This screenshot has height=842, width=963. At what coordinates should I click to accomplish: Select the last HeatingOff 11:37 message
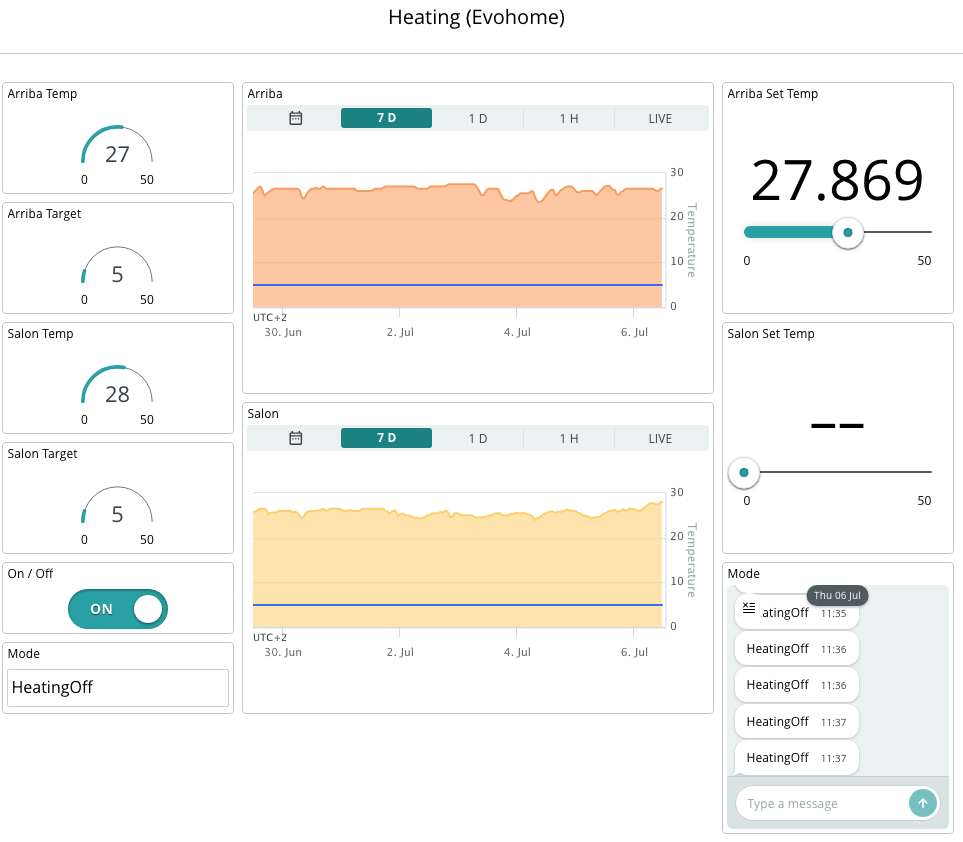(797, 758)
